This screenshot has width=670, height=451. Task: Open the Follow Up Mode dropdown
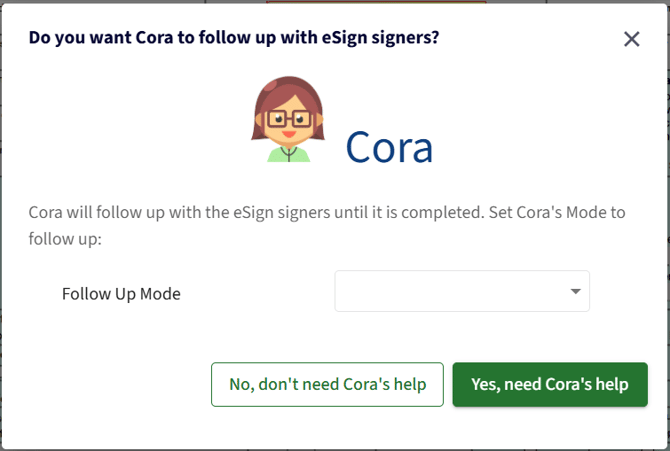(462, 291)
